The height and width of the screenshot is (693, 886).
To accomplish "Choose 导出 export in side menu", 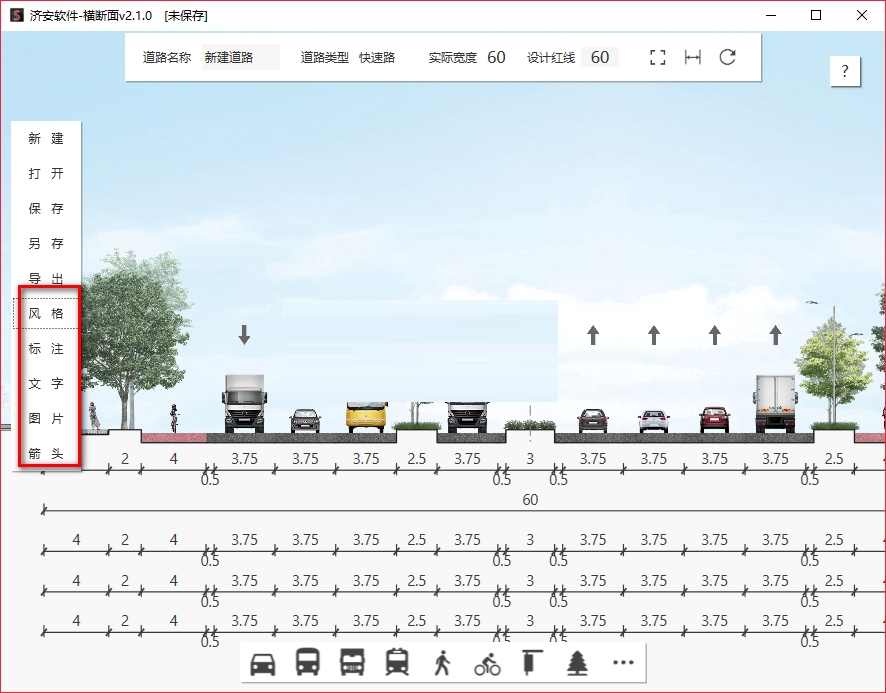I will [x=46, y=279].
